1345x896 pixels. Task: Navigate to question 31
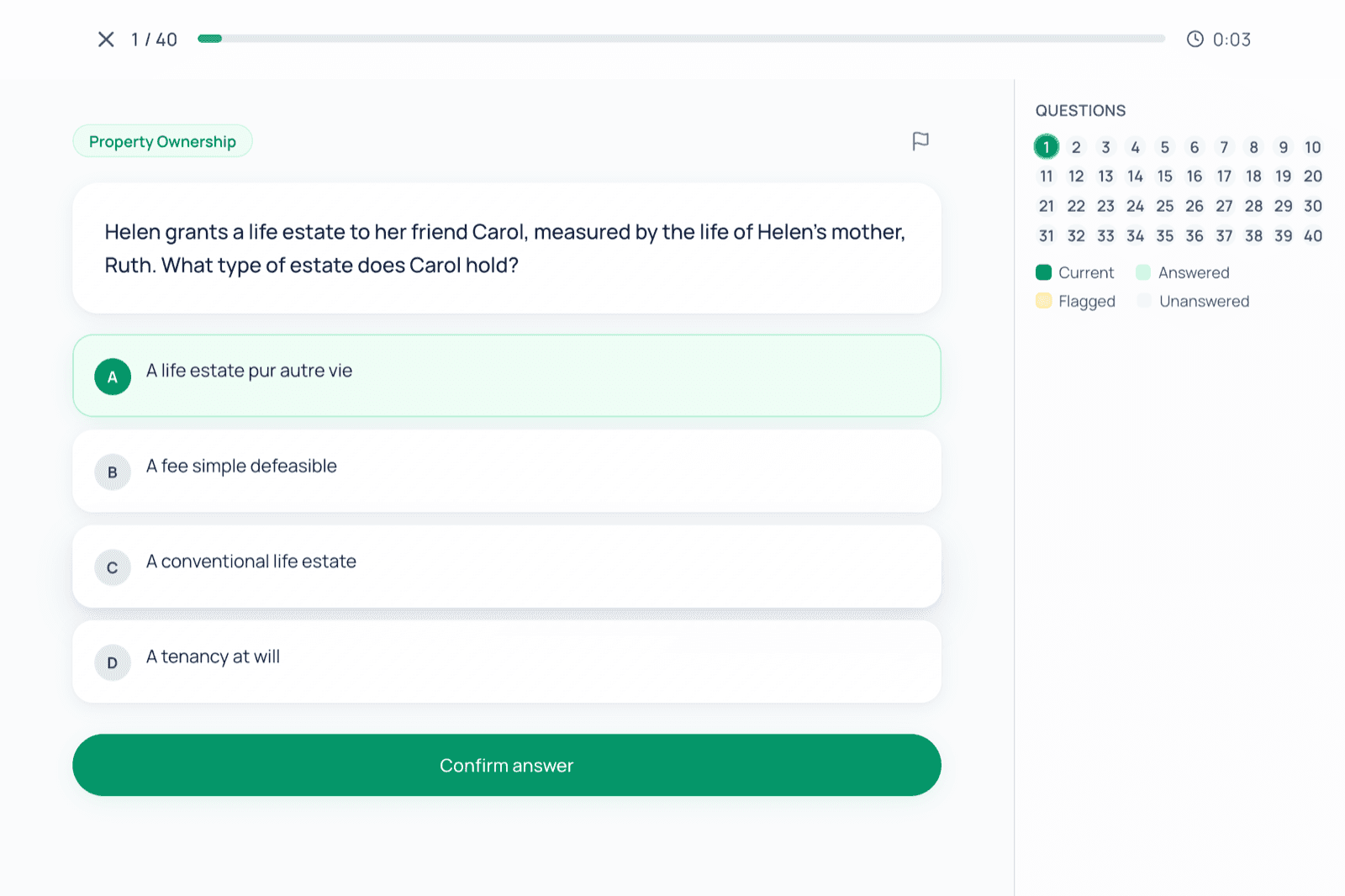[x=1046, y=236]
